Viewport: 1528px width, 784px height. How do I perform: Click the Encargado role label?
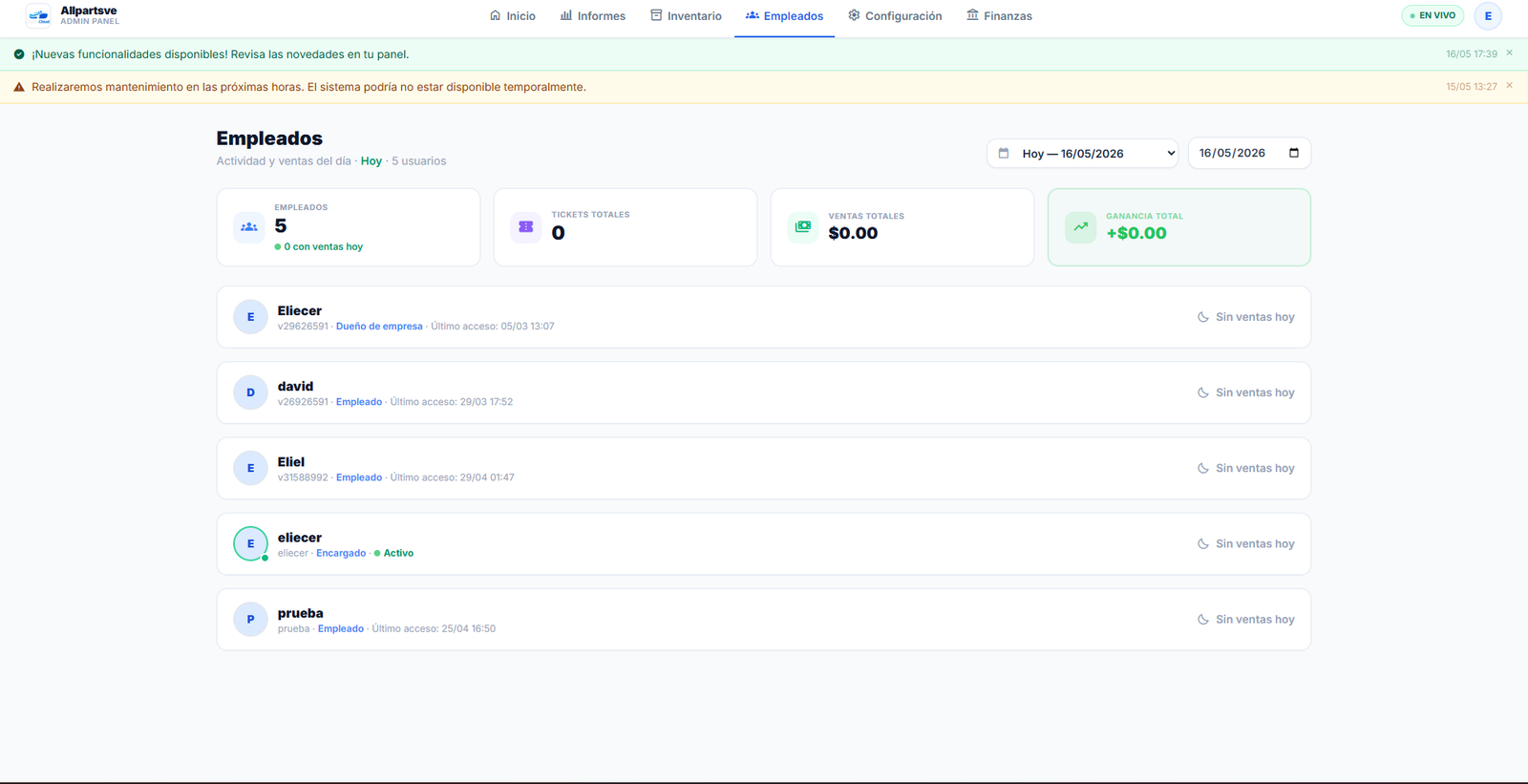(x=341, y=553)
